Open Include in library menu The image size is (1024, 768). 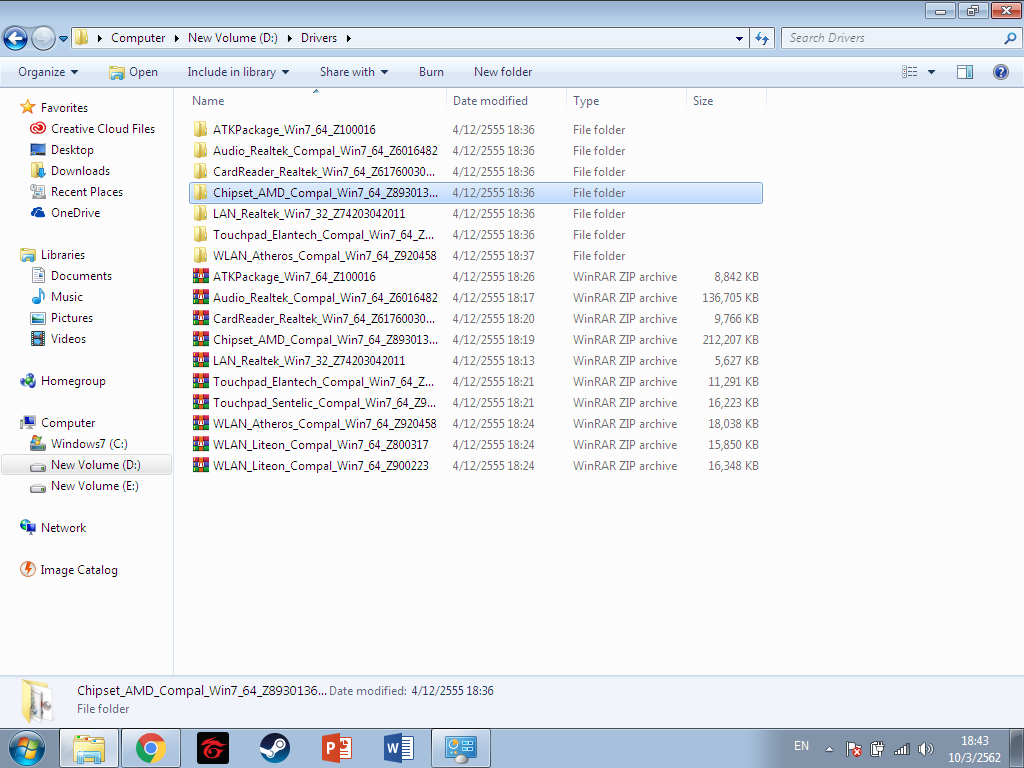pyautogui.click(x=238, y=72)
